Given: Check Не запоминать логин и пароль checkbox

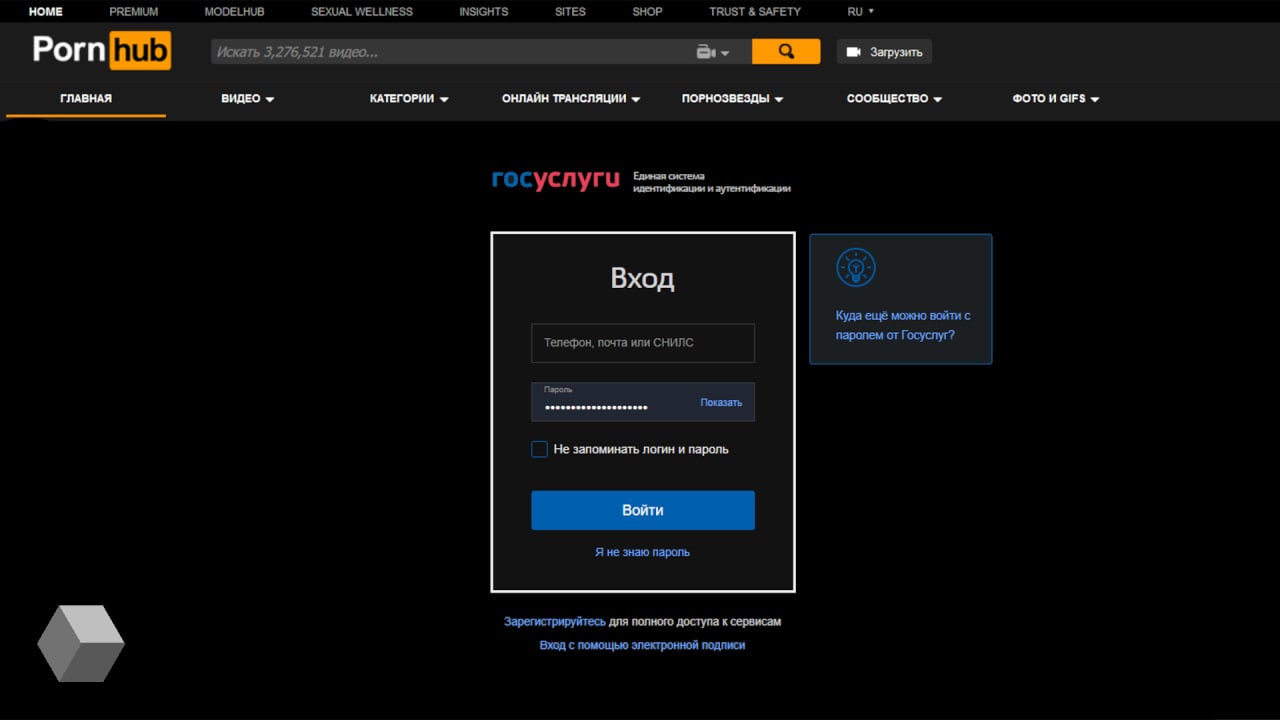Looking at the screenshot, I should 539,449.
